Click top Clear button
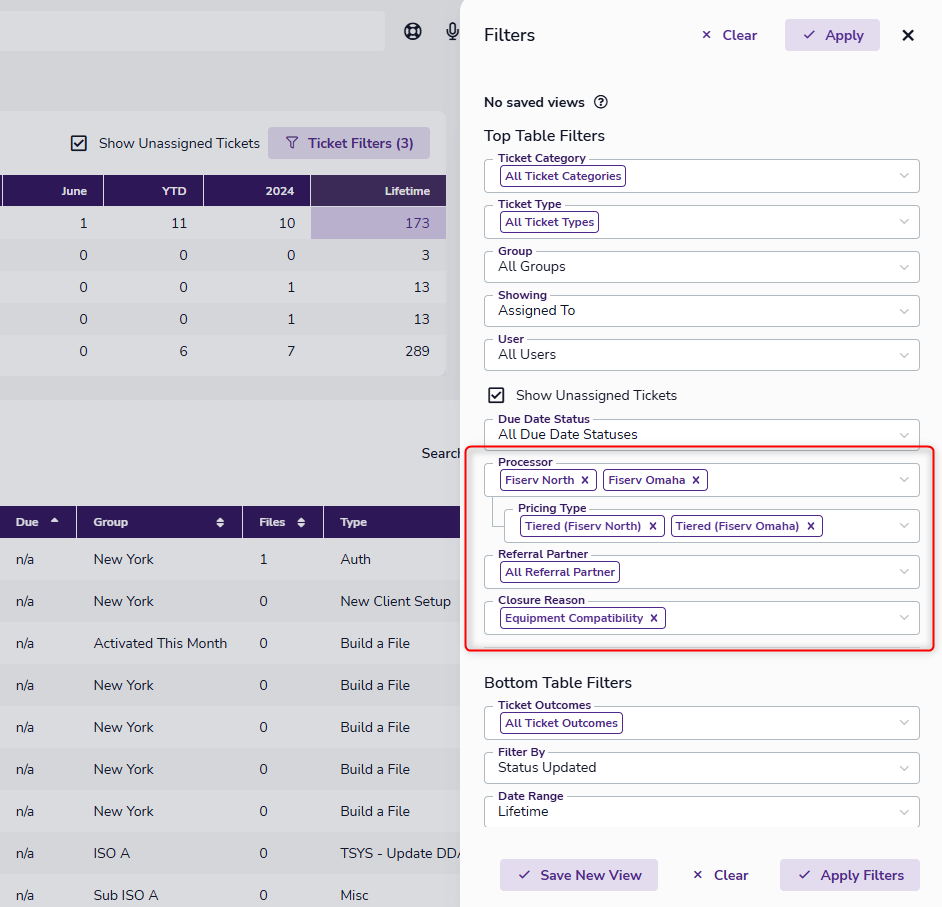The height and width of the screenshot is (907, 942). click(729, 35)
